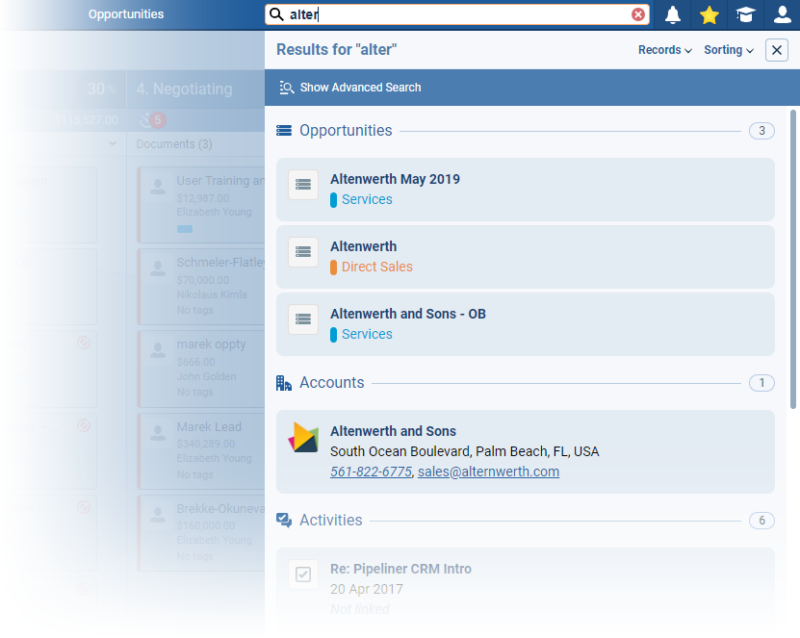Clear the search text with red X
Image resolution: width=800 pixels, height=638 pixels.
point(638,15)
